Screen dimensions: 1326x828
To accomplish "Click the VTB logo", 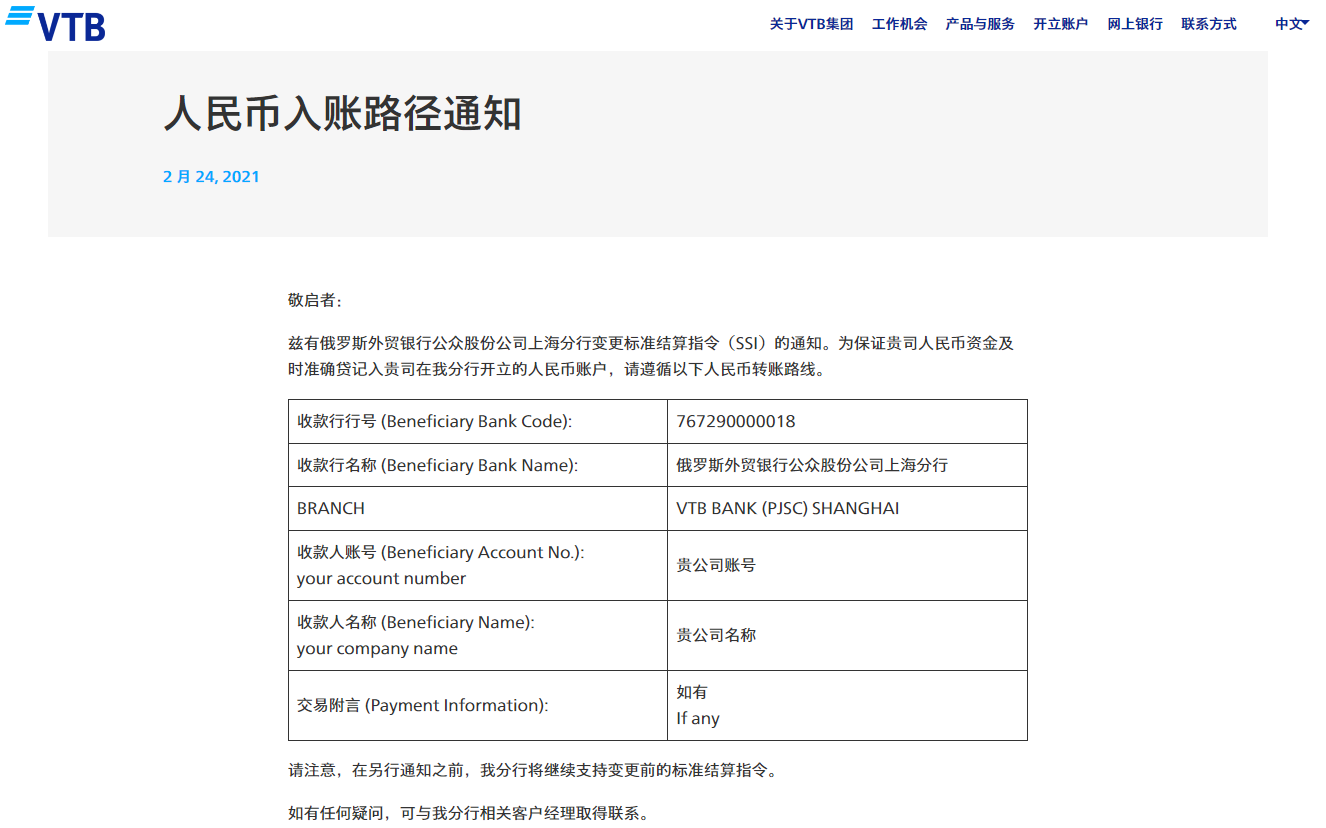I will coord(56,24).
